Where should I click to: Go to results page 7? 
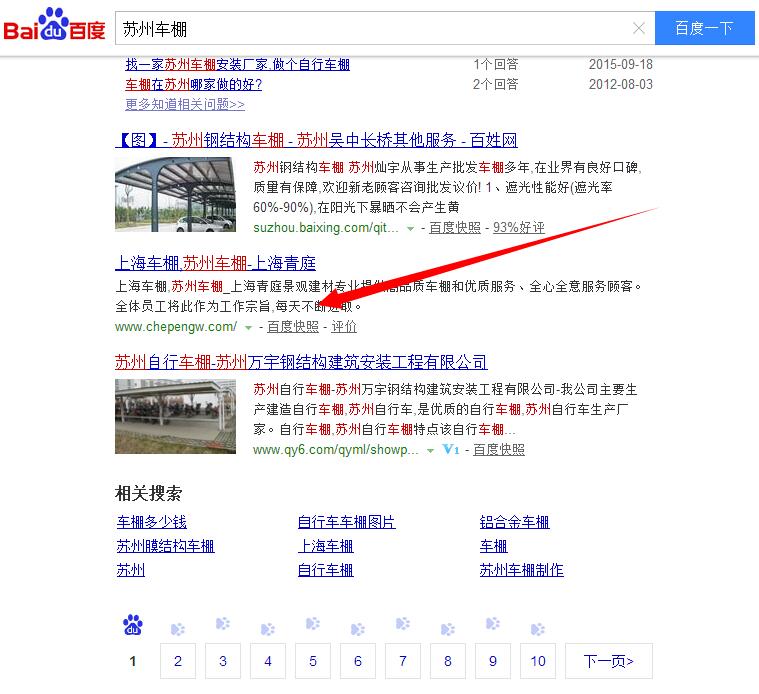[x=403, y=661]
